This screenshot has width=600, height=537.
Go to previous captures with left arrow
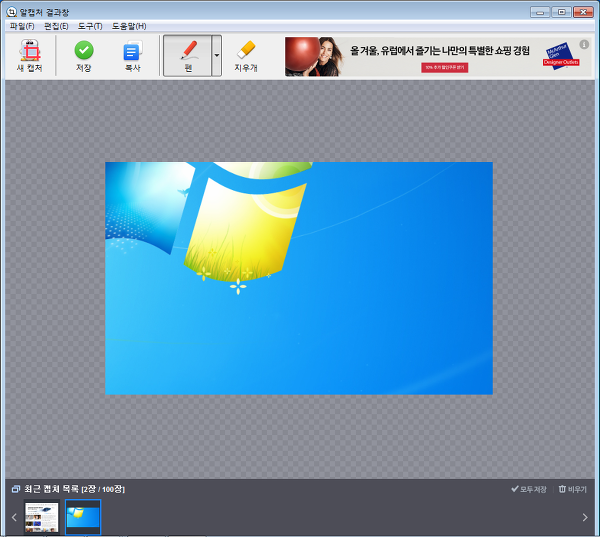point(14,517)
